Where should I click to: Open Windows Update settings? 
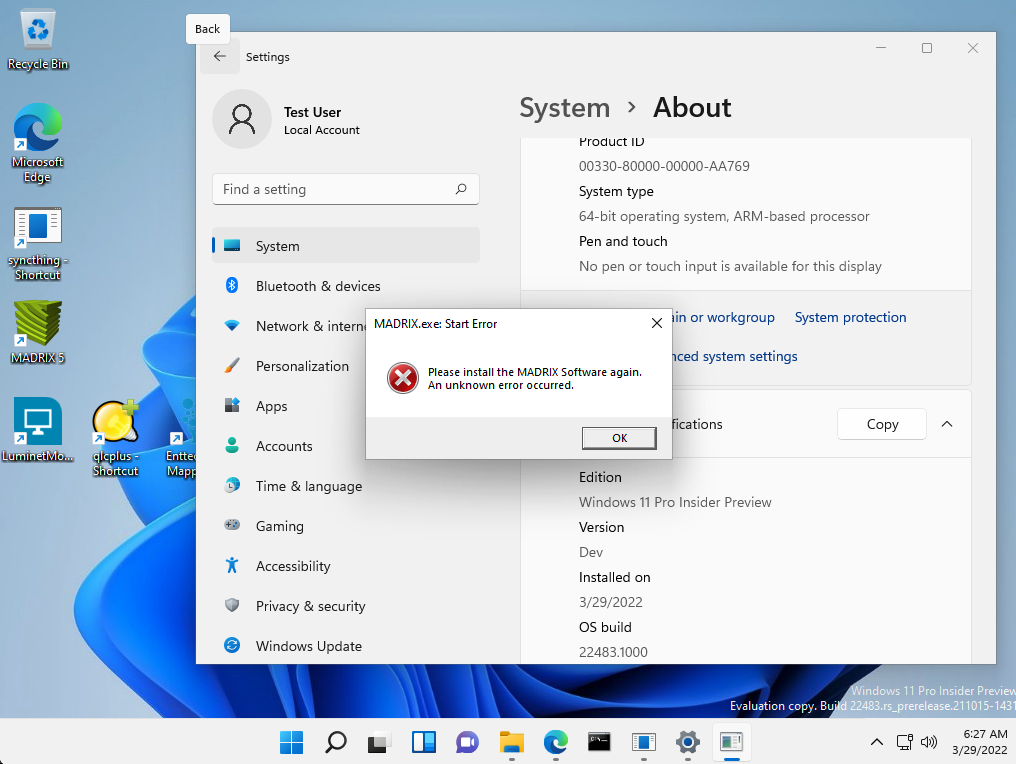click(345, 646)
